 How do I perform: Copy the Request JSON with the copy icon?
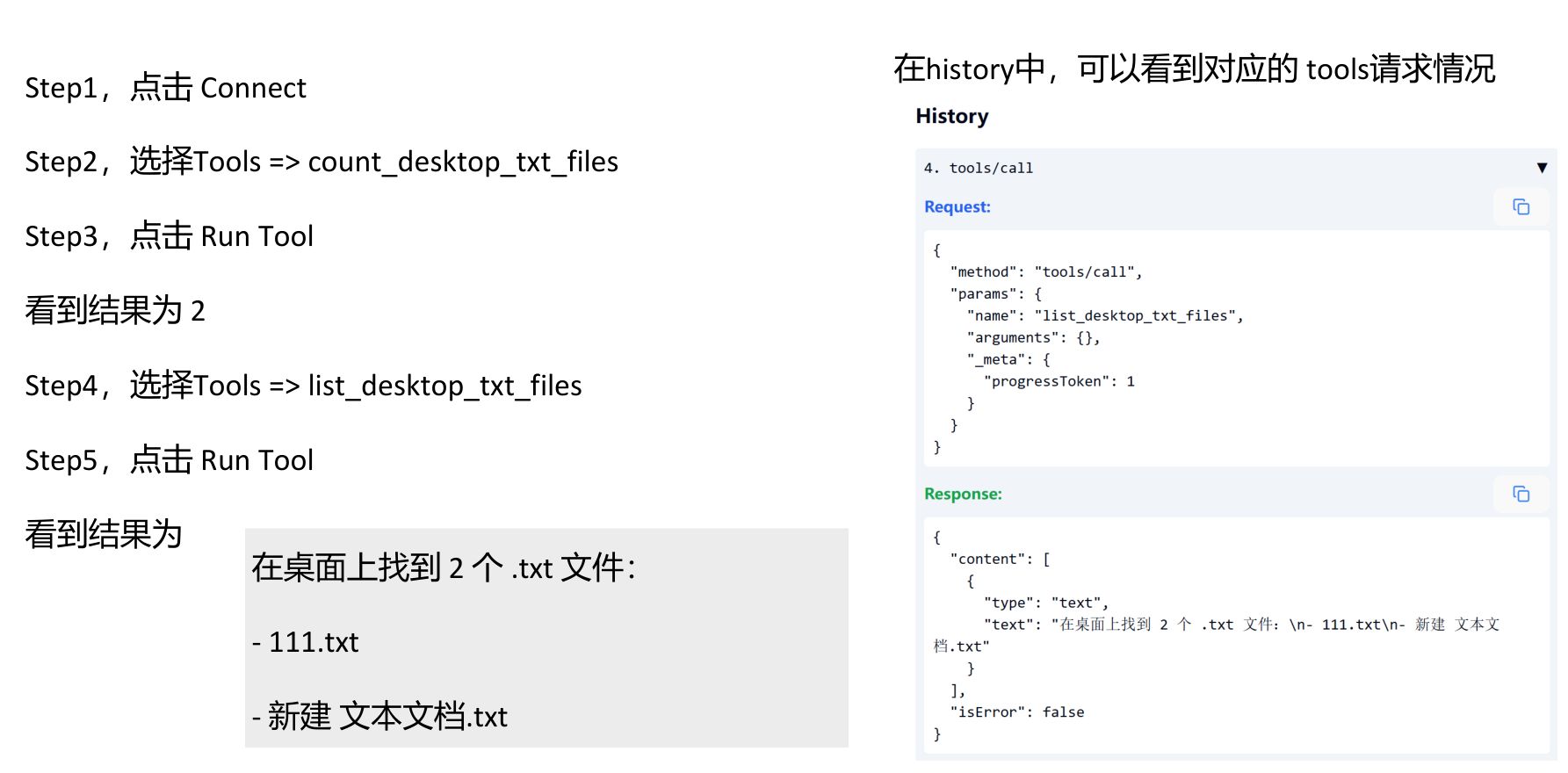coord(1521,206)
